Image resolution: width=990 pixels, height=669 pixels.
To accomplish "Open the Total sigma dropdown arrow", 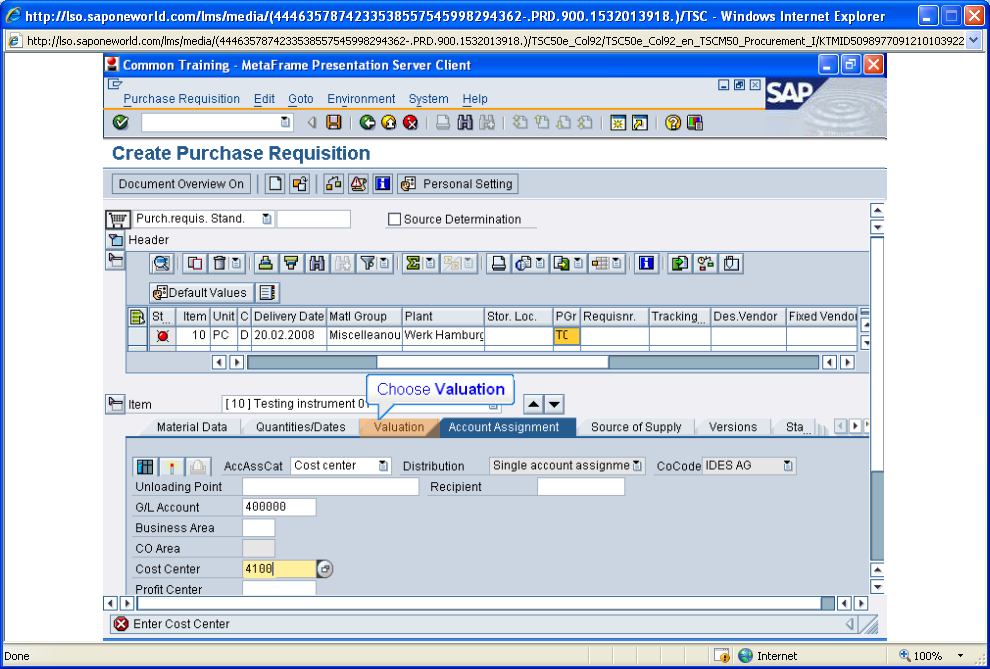I will coord(430,263).
